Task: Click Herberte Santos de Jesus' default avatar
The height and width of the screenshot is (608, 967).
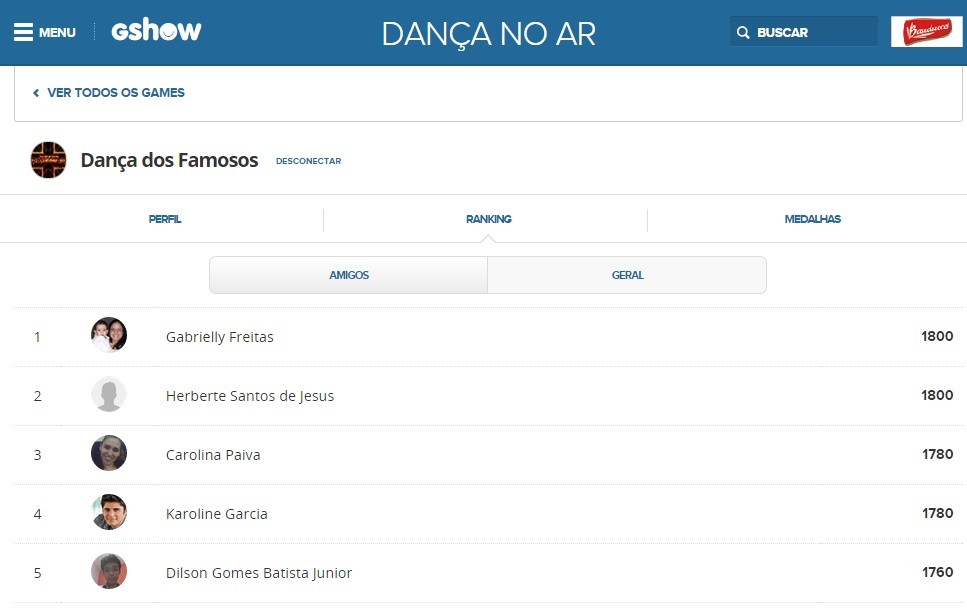Action: [109, 395]
